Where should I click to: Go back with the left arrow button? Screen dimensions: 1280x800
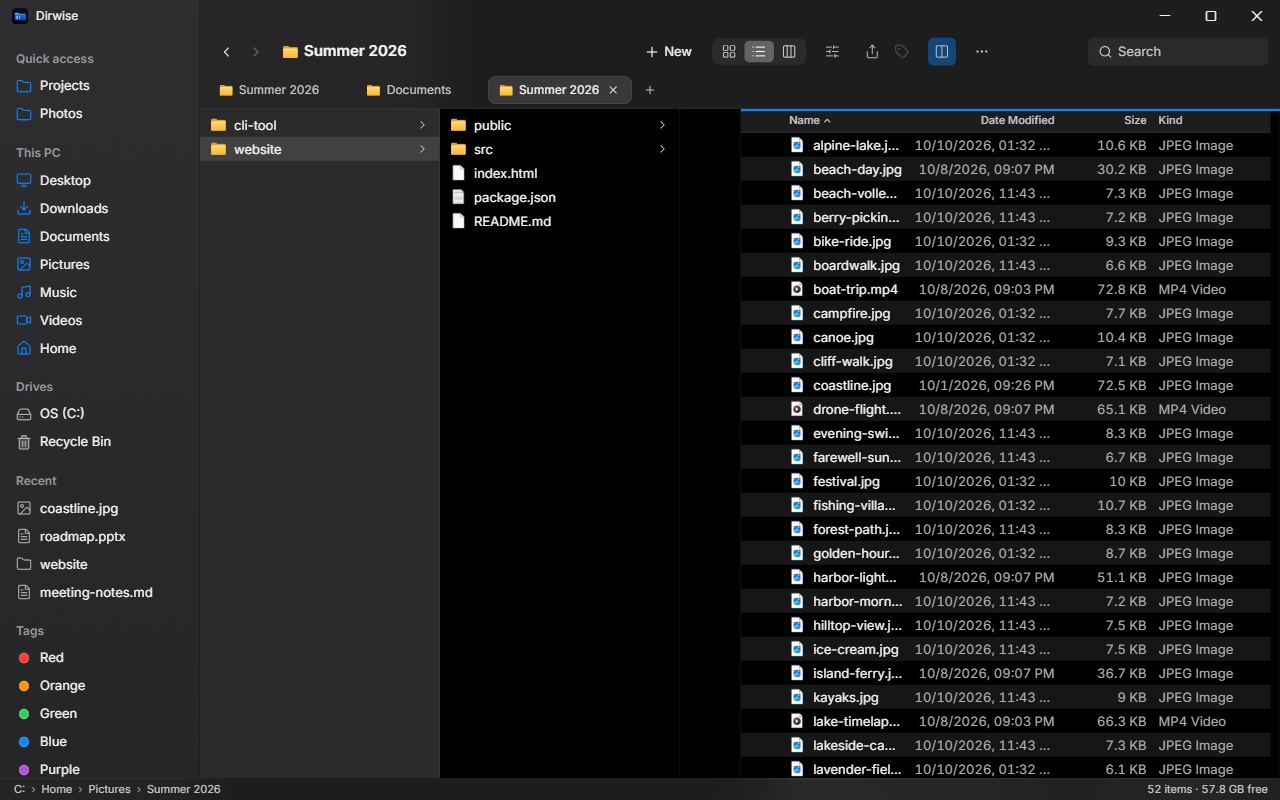coord(227,52)
